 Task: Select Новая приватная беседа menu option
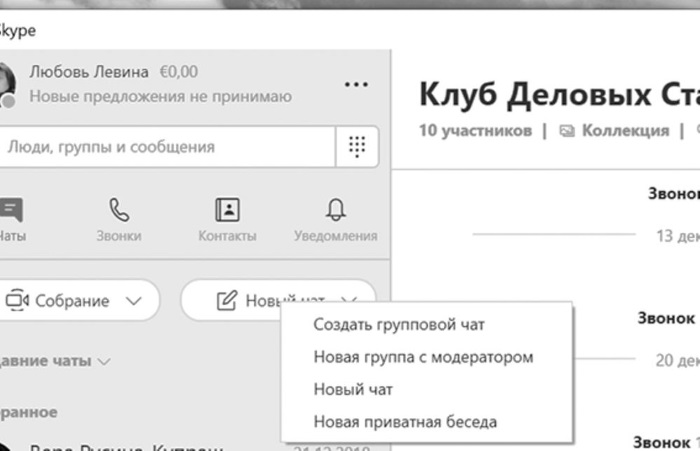405,421
